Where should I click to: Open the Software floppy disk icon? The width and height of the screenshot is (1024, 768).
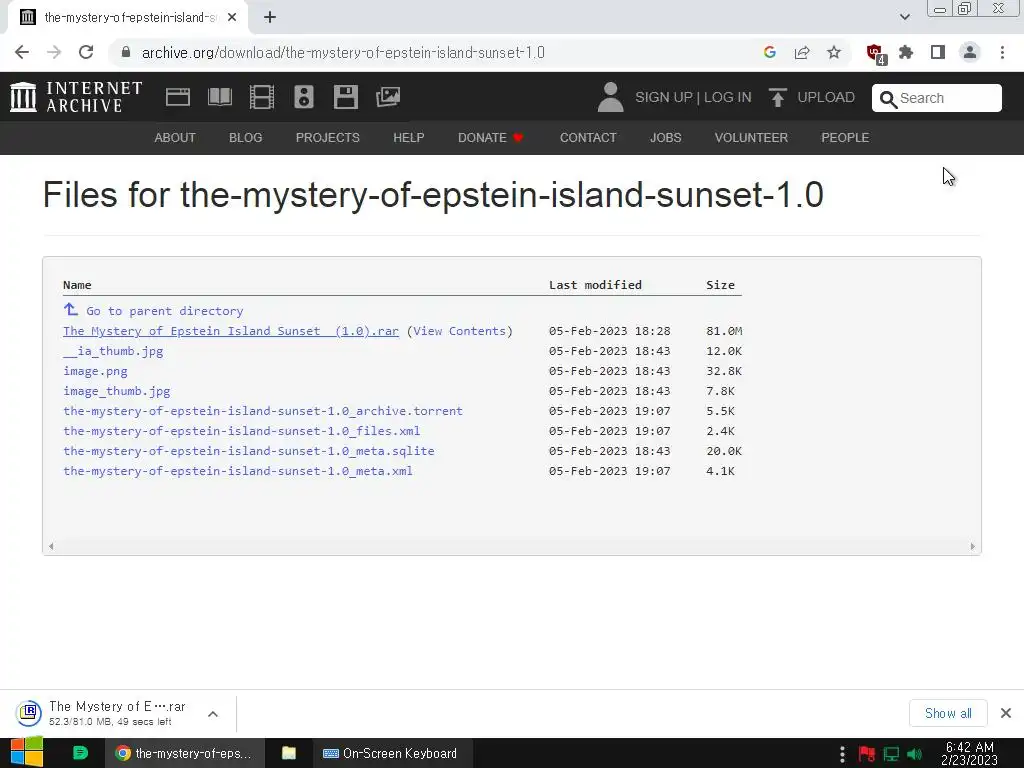click(x=345, y=97)
